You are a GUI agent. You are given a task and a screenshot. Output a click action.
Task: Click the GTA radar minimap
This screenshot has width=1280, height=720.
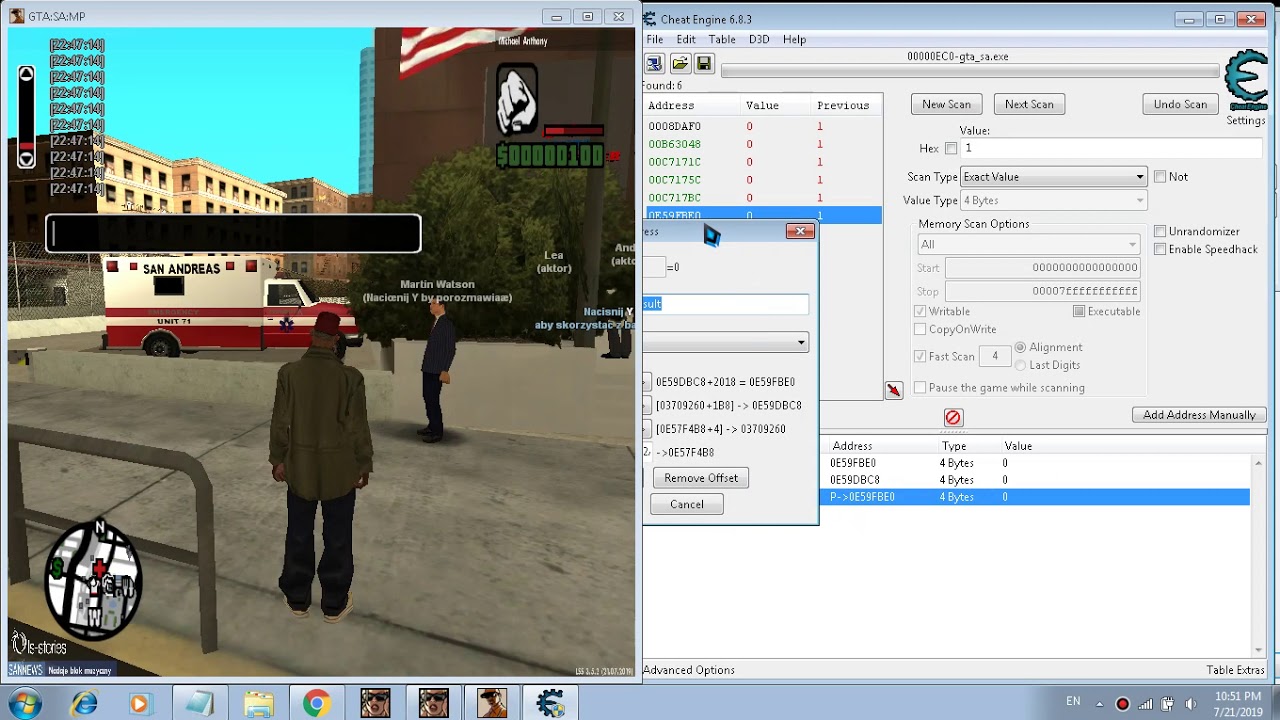point(92,580)
